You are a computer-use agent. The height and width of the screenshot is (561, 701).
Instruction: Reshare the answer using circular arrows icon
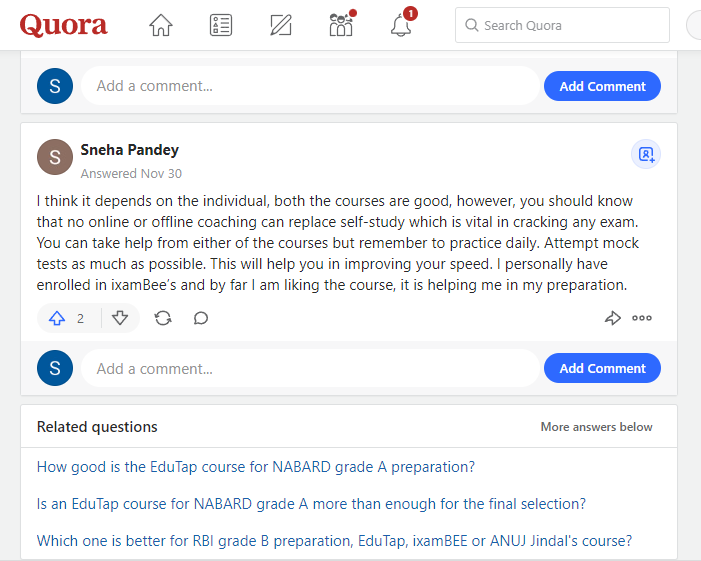click(x=163, y=318)
